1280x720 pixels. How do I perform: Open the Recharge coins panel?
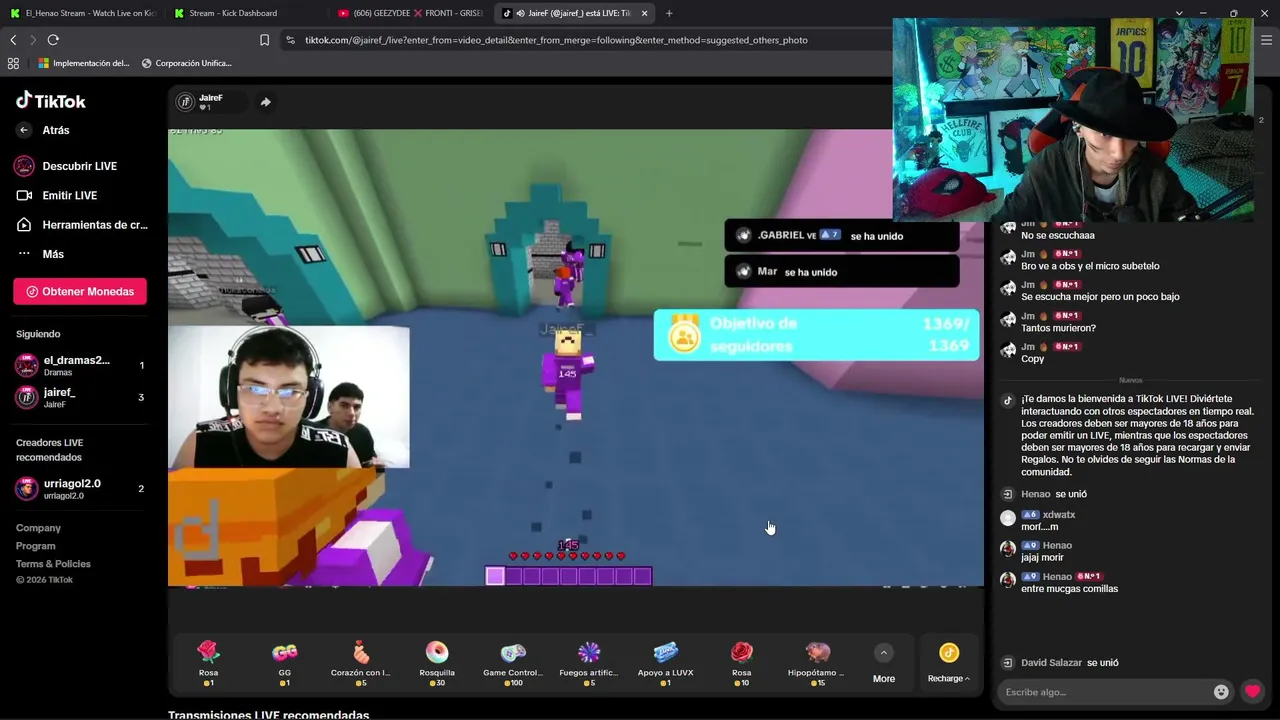[949, 663]
